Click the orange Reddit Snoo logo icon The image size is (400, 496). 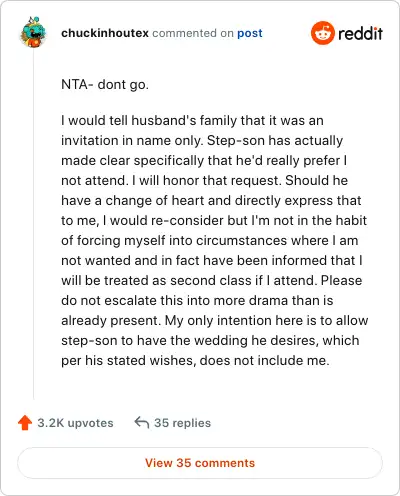click(322, 33)
